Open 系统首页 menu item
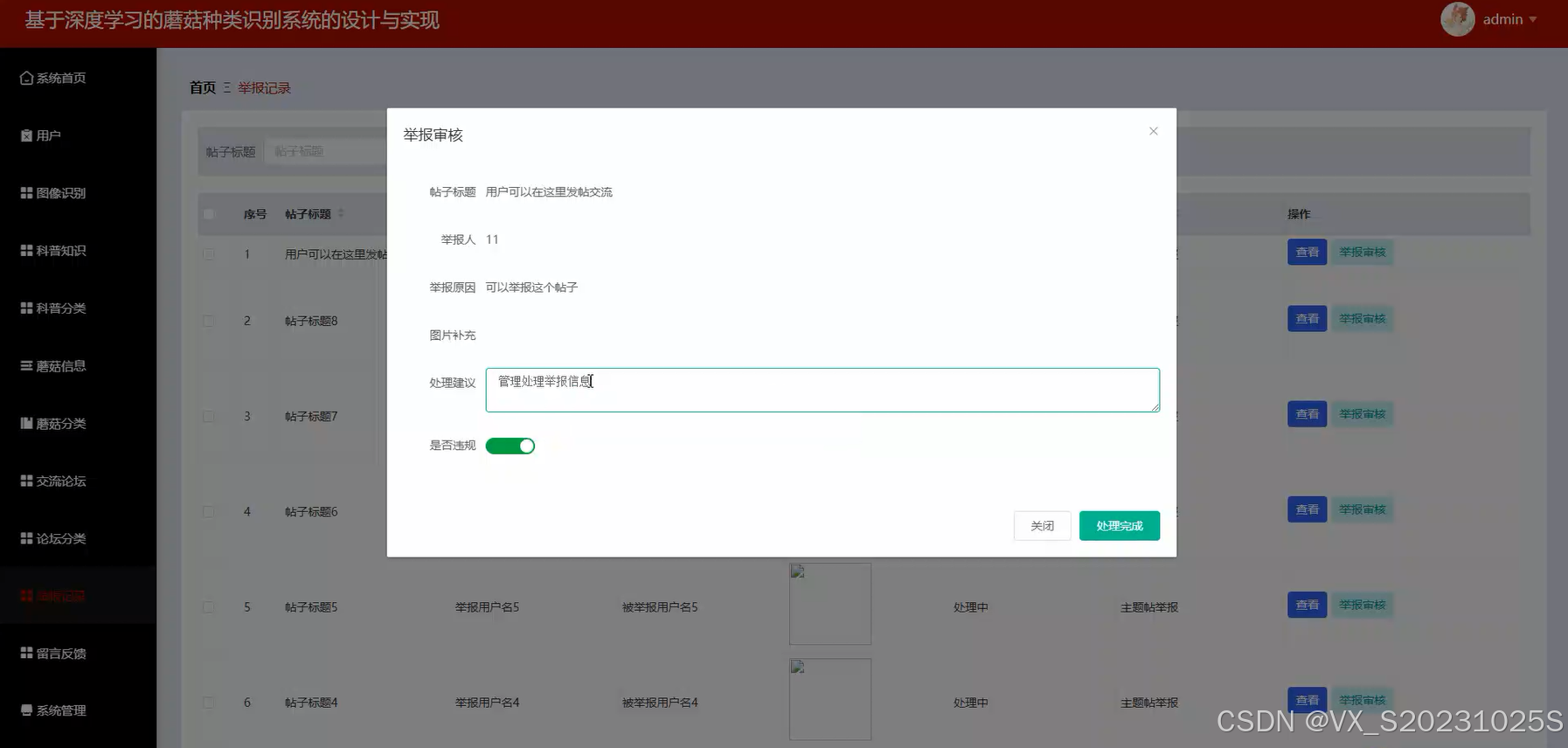 [78, 78]
